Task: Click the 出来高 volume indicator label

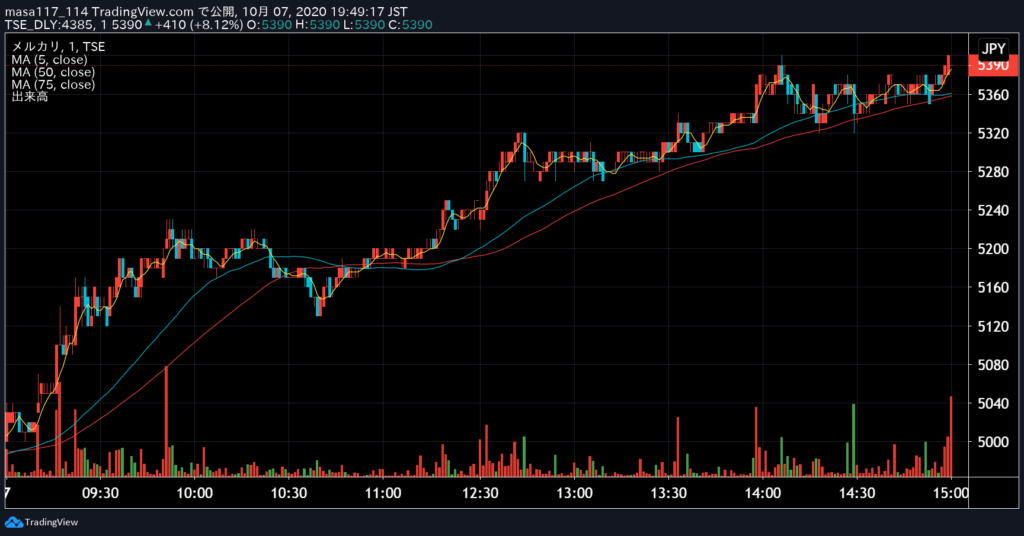Action: (29, 97)
